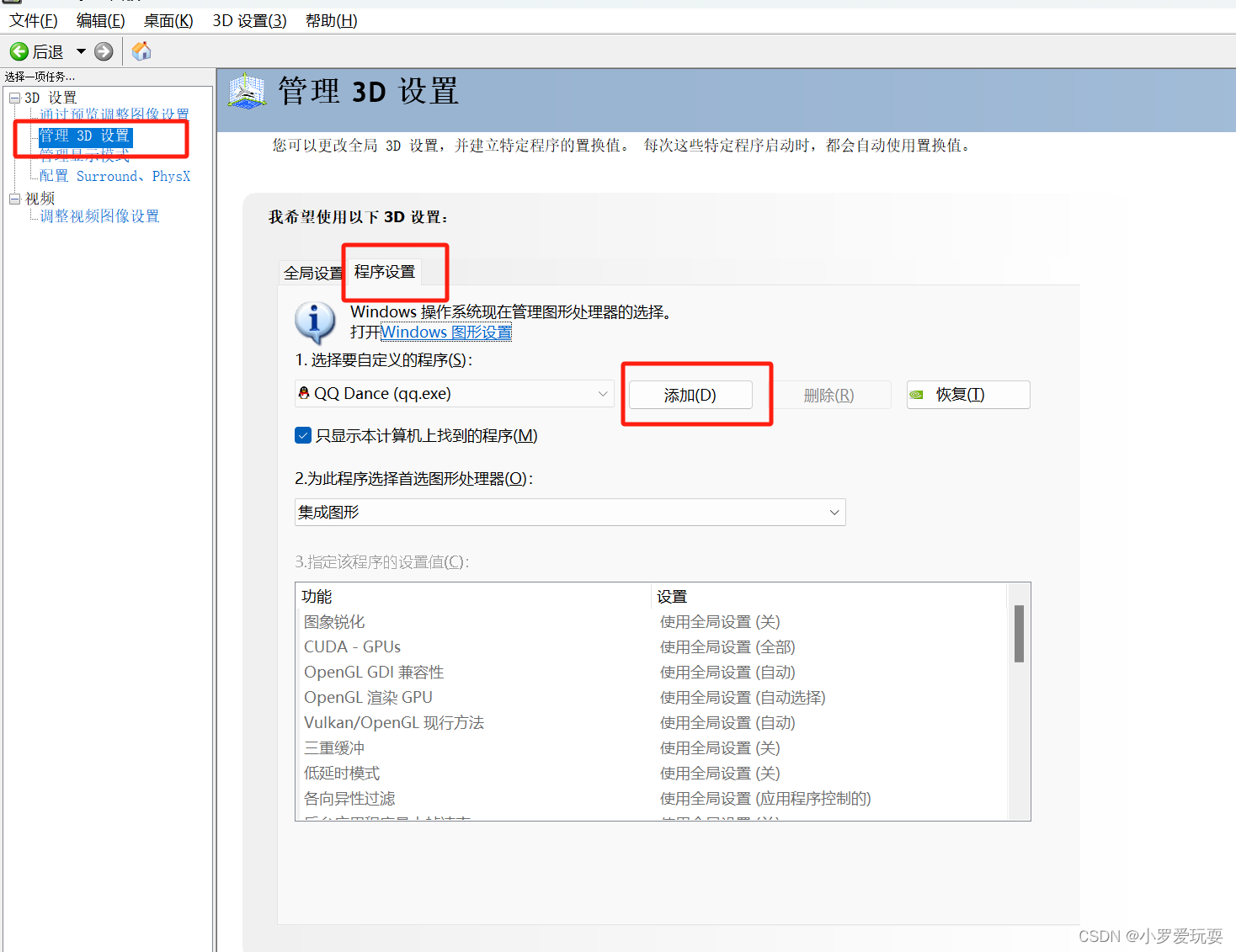The image size is (1236, 952).
Task: Select 配置 Surround、PhysX in the sidebar
Action: click(x=114, y=176)
